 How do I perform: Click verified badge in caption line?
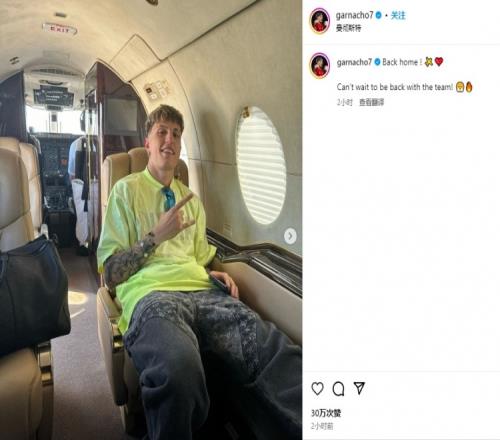click(377, 62)
